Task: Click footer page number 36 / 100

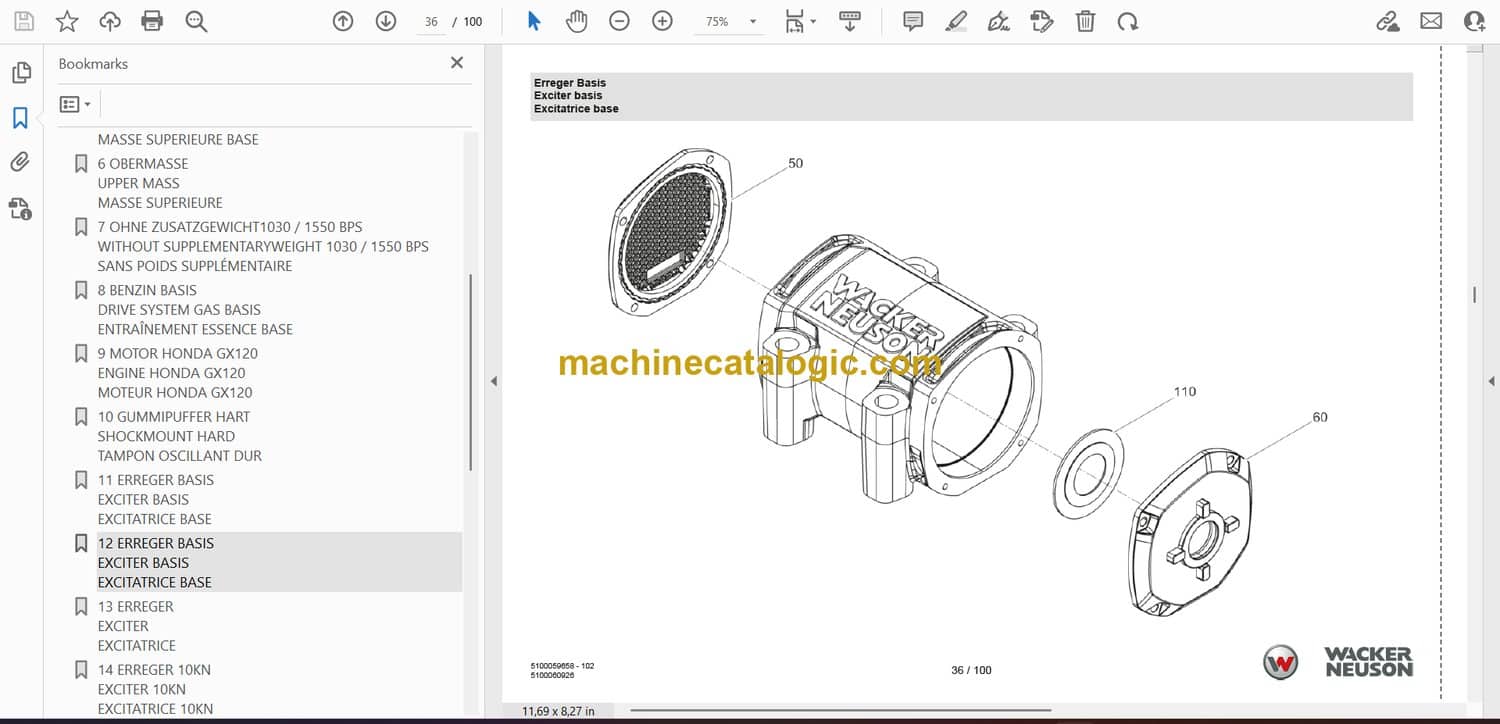Action: [971, 670]
